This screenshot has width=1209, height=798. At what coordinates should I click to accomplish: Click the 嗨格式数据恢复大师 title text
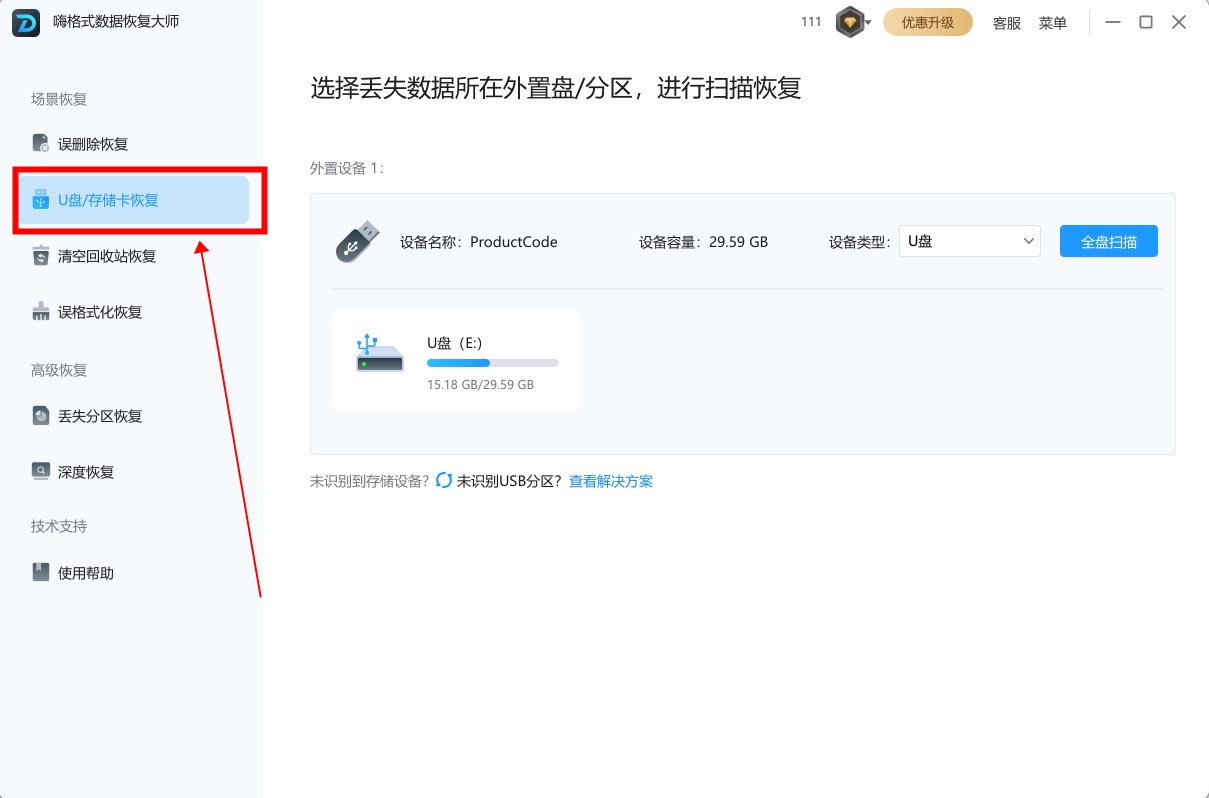[116, 21]
